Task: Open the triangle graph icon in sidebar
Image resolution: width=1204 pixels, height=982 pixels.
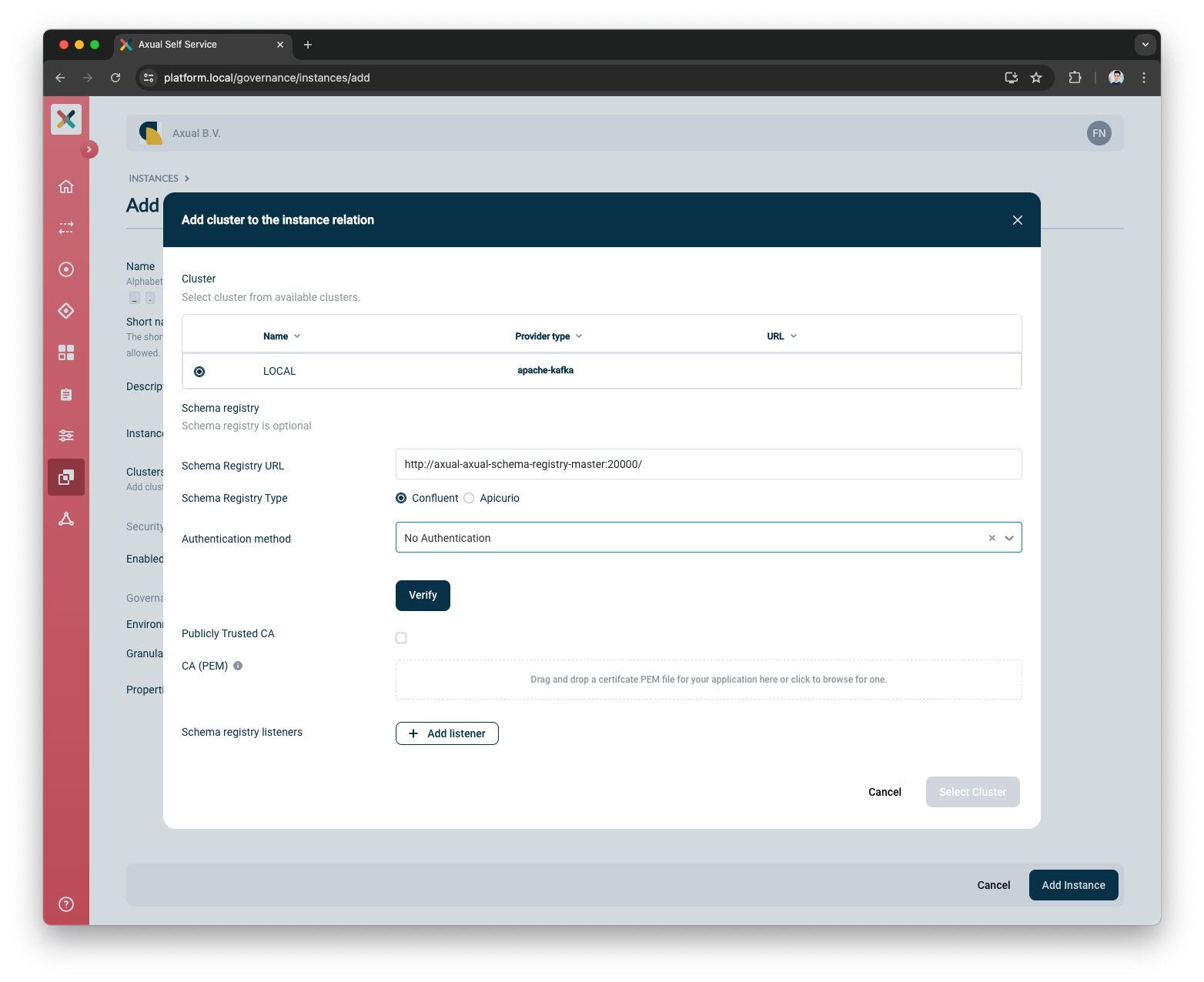Action: pyautogui.click(x=66, y=519)
